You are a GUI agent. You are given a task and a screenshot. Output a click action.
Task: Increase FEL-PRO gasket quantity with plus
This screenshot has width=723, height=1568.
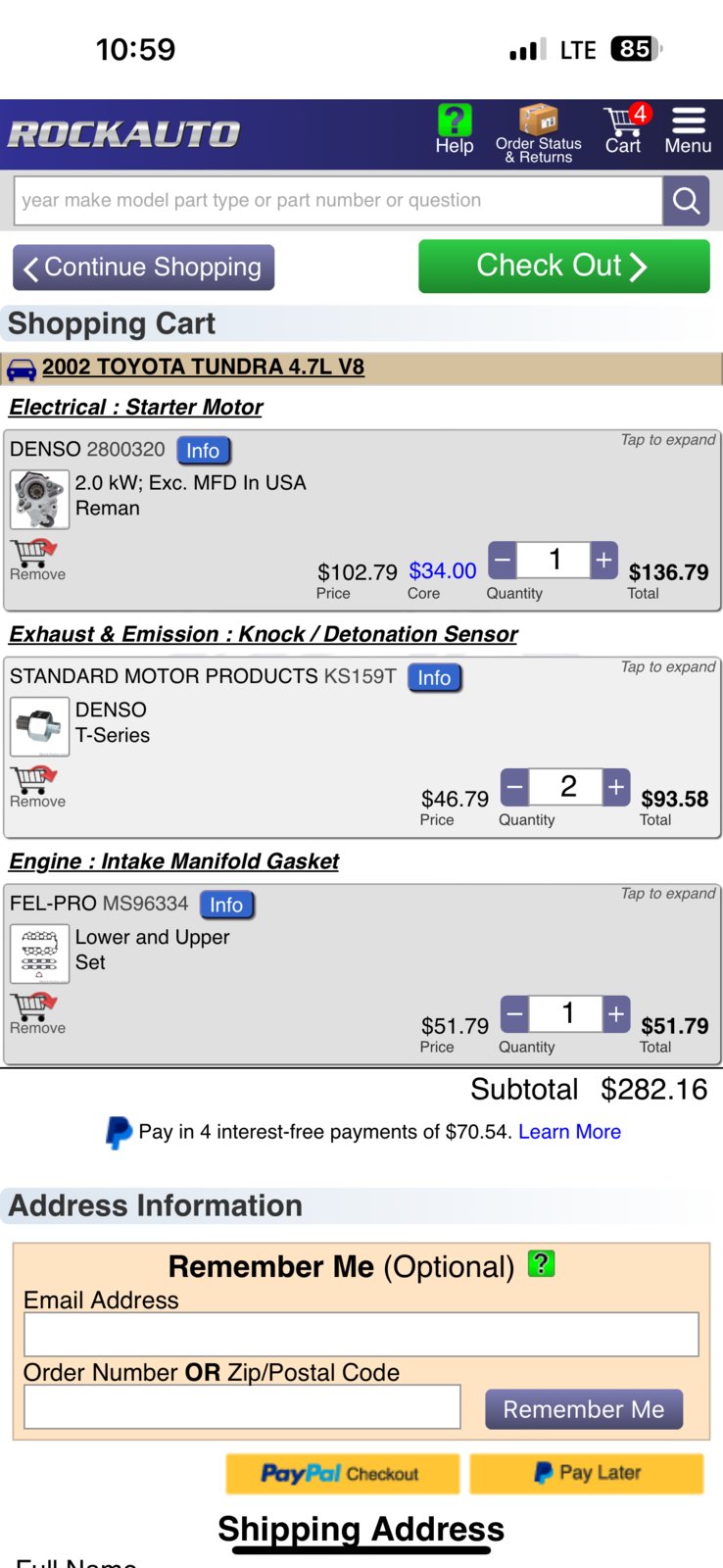(x=616, y=1013)
